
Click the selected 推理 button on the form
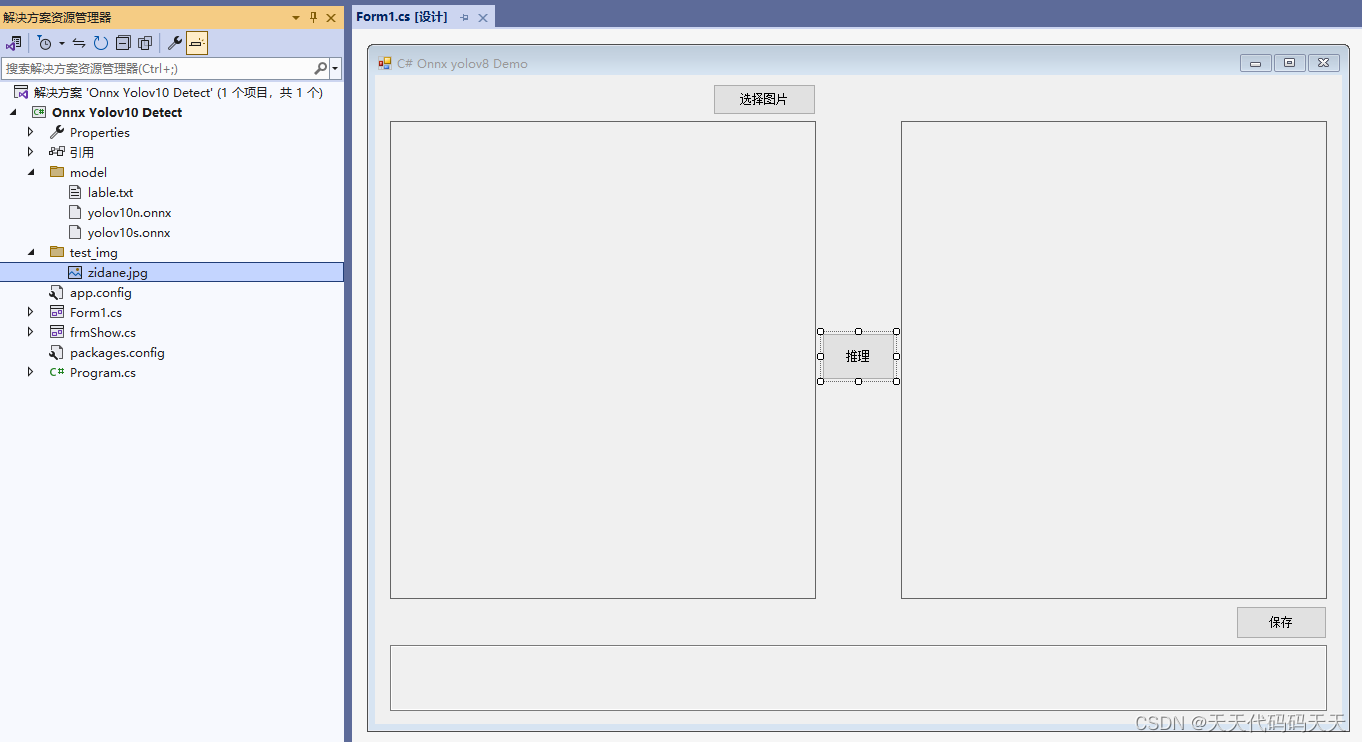858,356
